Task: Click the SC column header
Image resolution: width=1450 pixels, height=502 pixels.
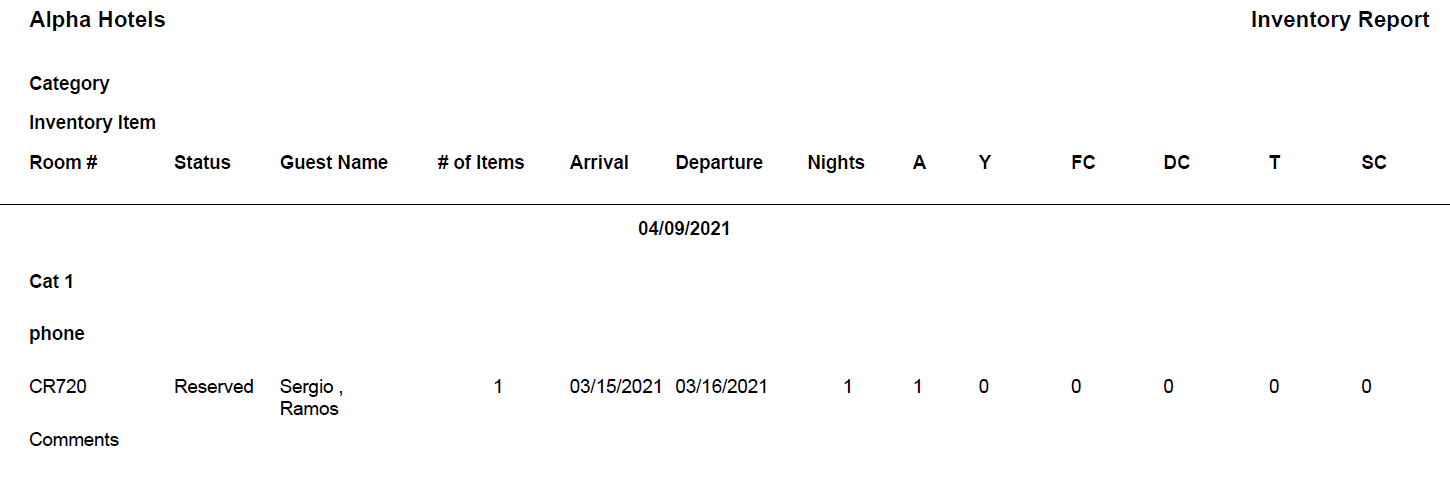Action: pyautogui.click(x=1374, y=163)
